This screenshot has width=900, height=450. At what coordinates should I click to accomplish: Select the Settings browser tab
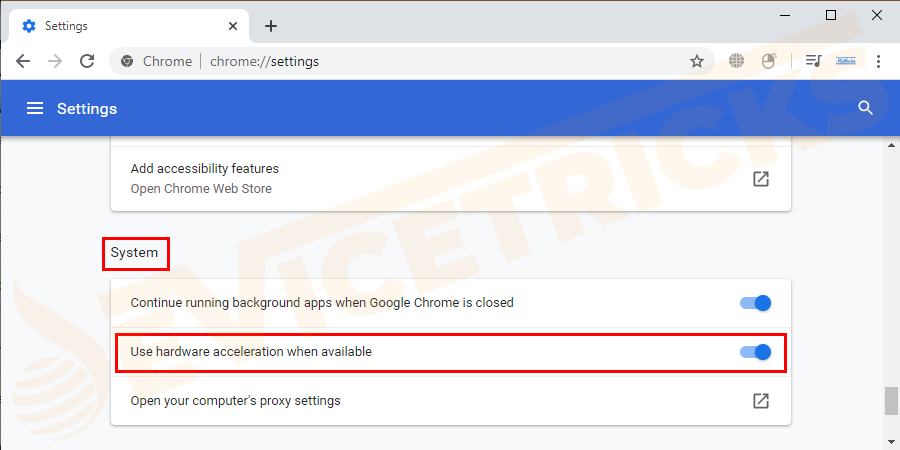click(120, 26)
